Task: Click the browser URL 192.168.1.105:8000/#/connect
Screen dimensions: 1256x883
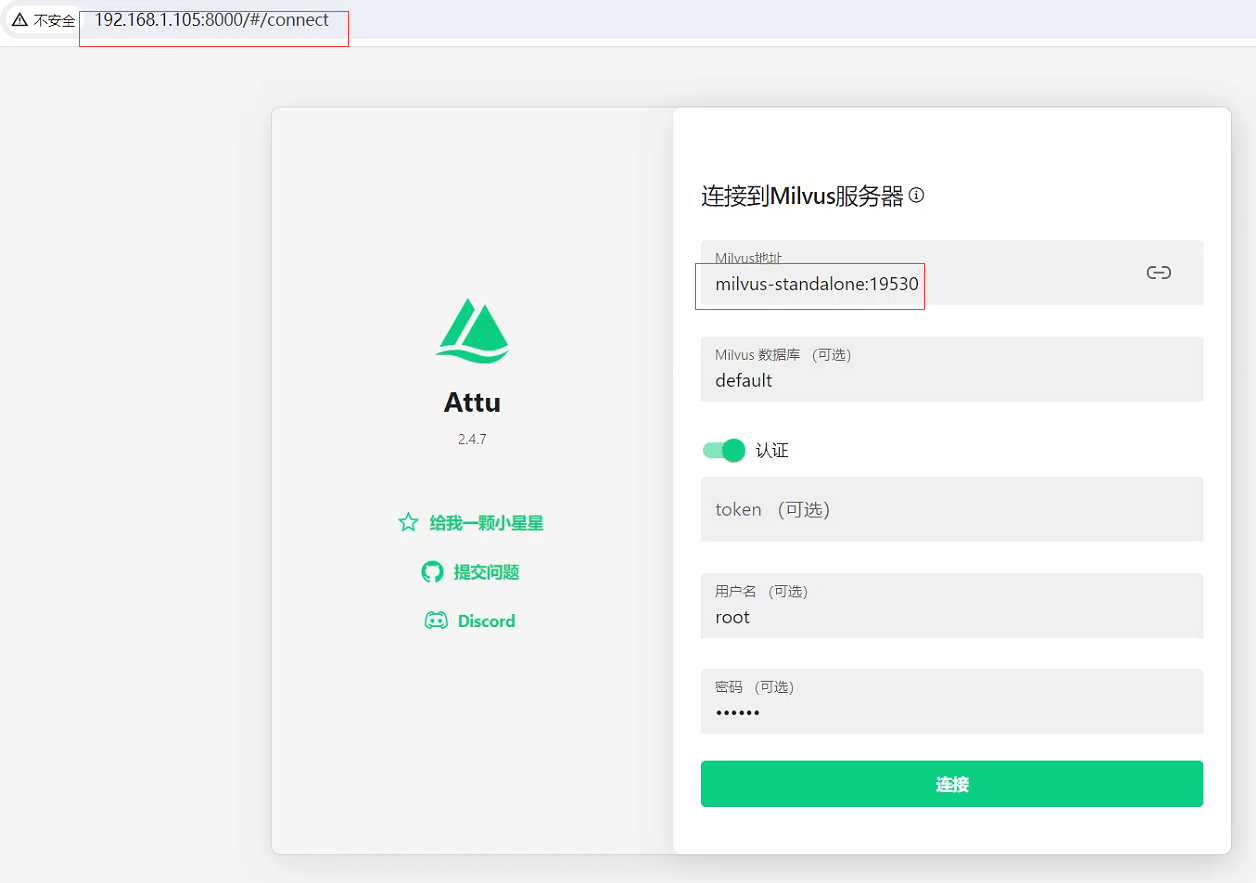Action: pos(212,20)
